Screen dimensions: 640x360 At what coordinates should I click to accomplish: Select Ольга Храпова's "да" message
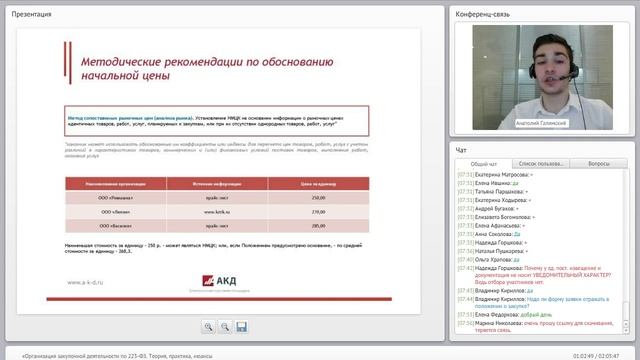point(488,260)
